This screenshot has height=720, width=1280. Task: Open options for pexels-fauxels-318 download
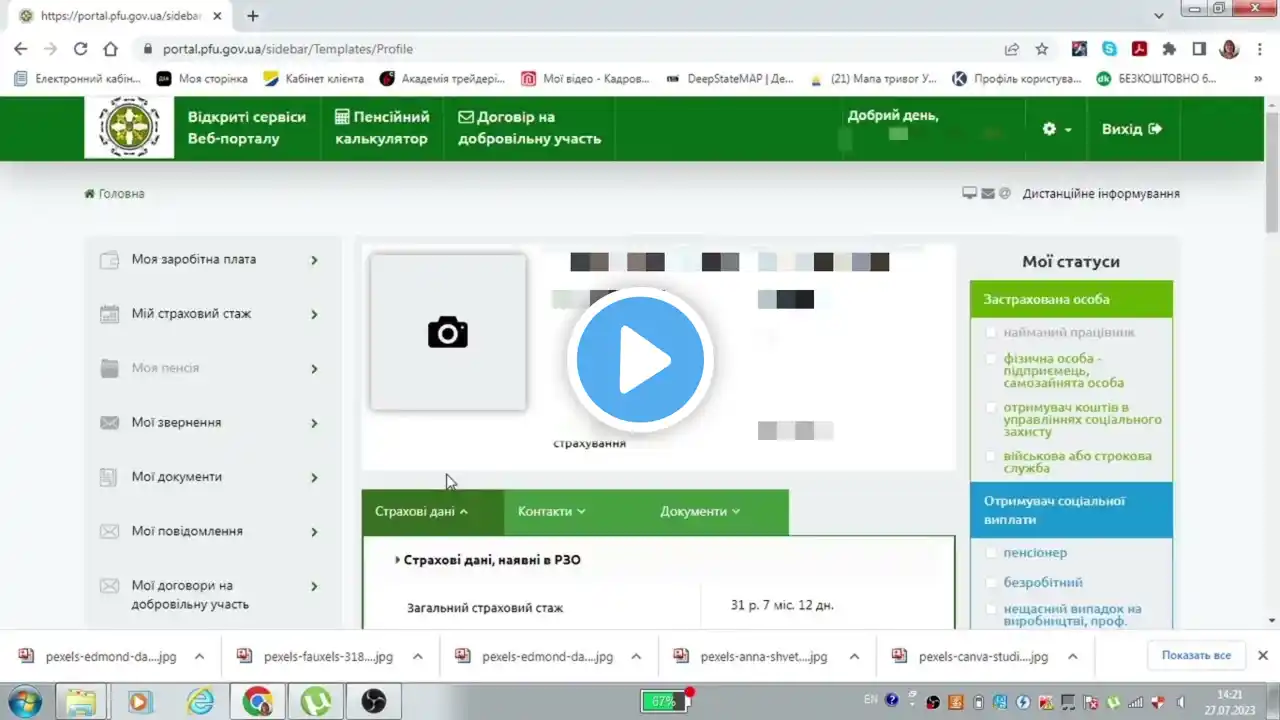418,656
